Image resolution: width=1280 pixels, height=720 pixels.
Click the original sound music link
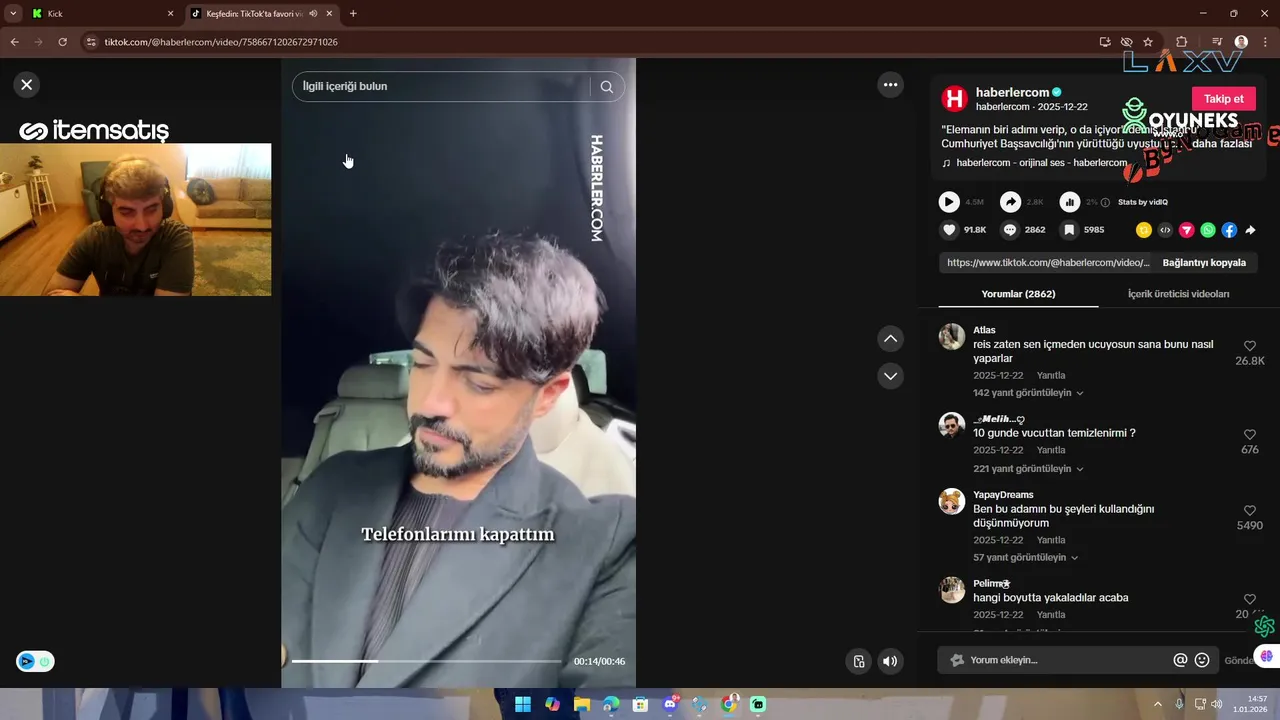tap(1041, 163)
